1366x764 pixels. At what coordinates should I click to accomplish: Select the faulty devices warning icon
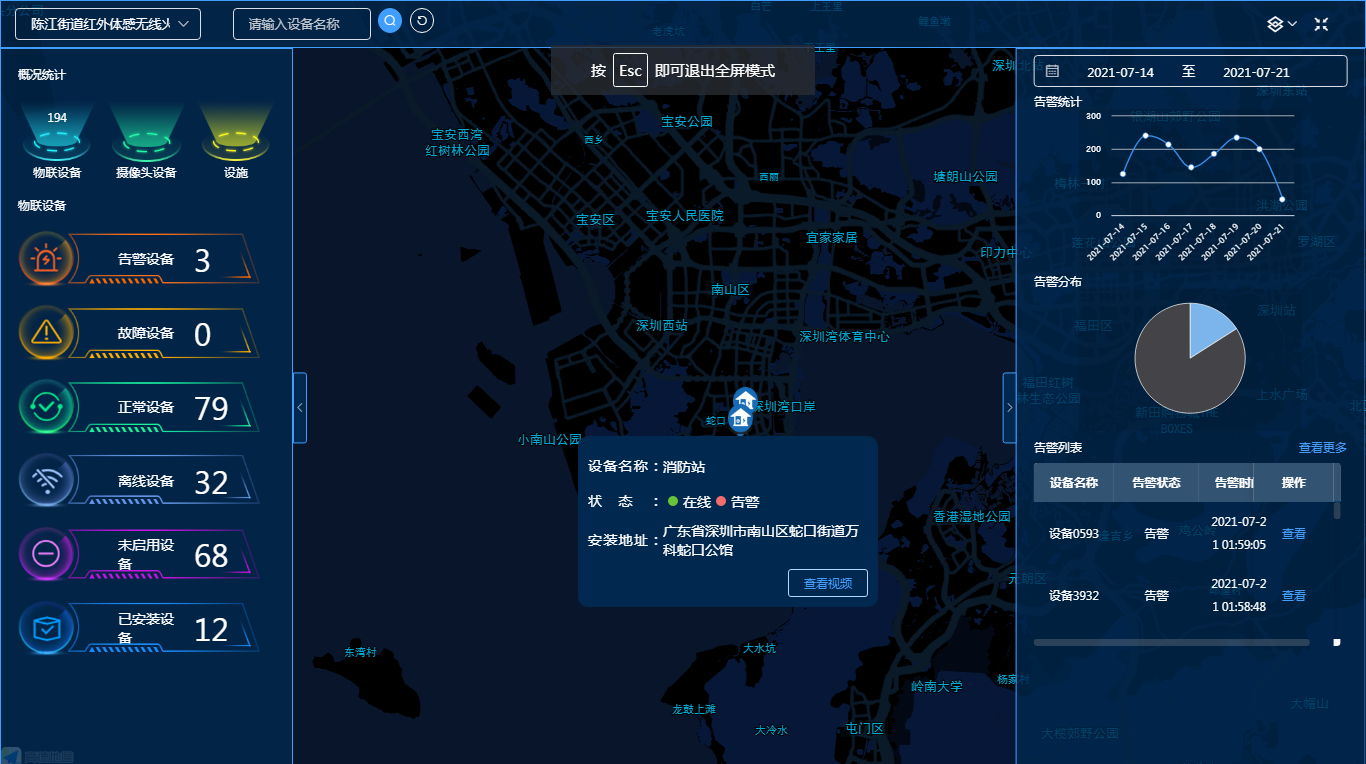click(46, 333)
